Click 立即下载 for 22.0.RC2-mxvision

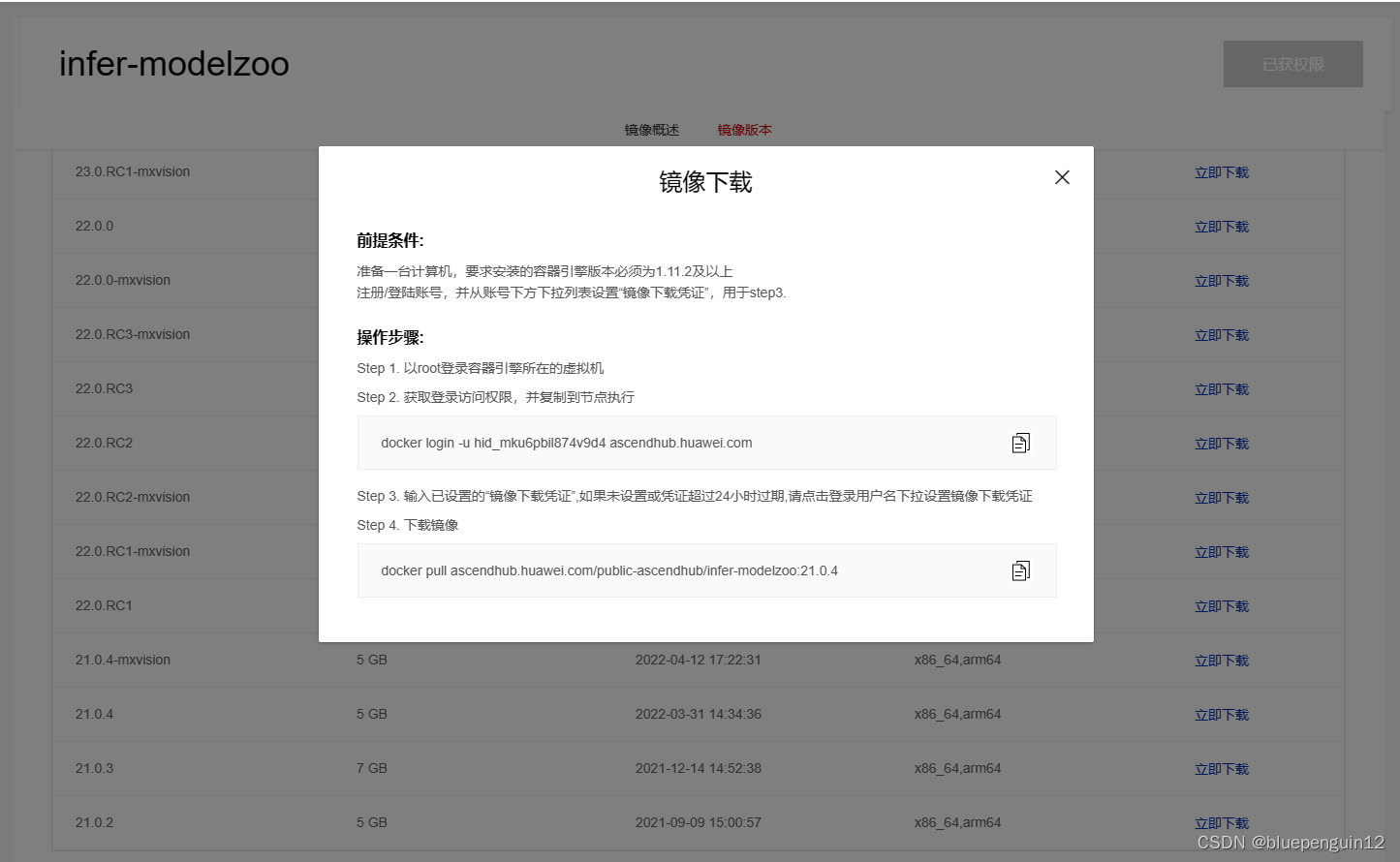click(x=1221, y=498)
